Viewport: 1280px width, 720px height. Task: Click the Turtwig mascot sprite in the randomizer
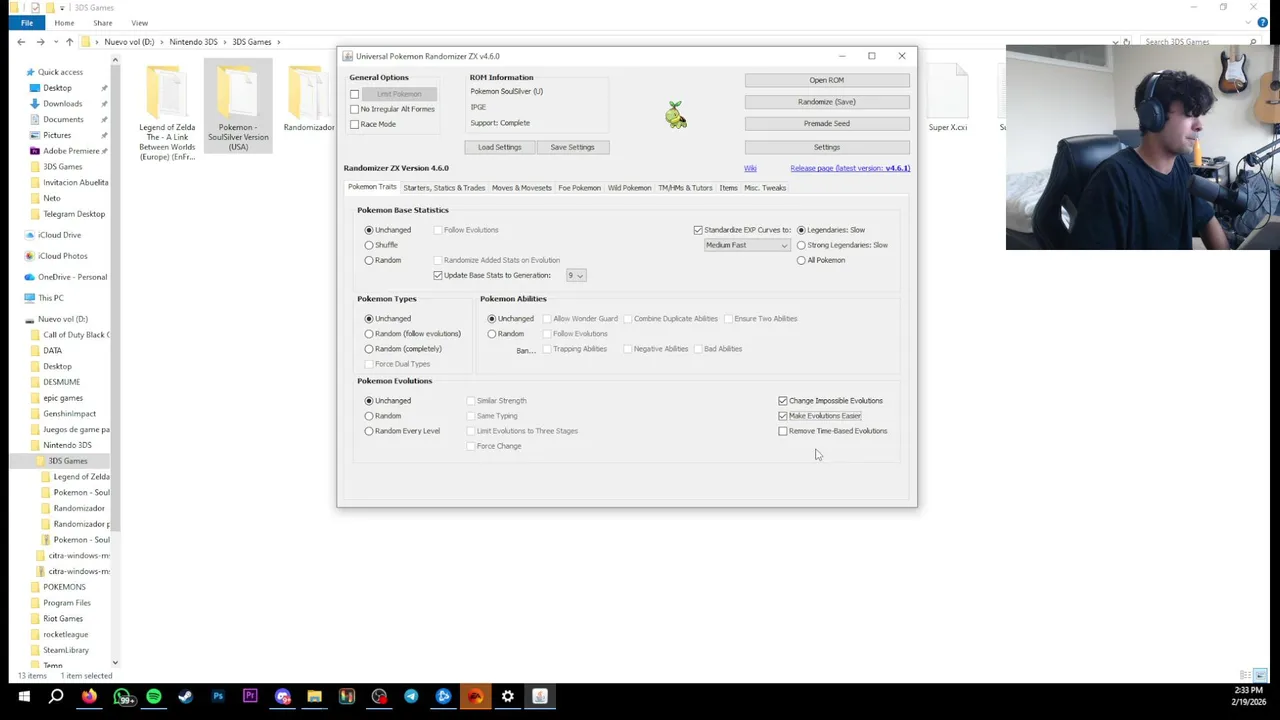pos(676,115)
